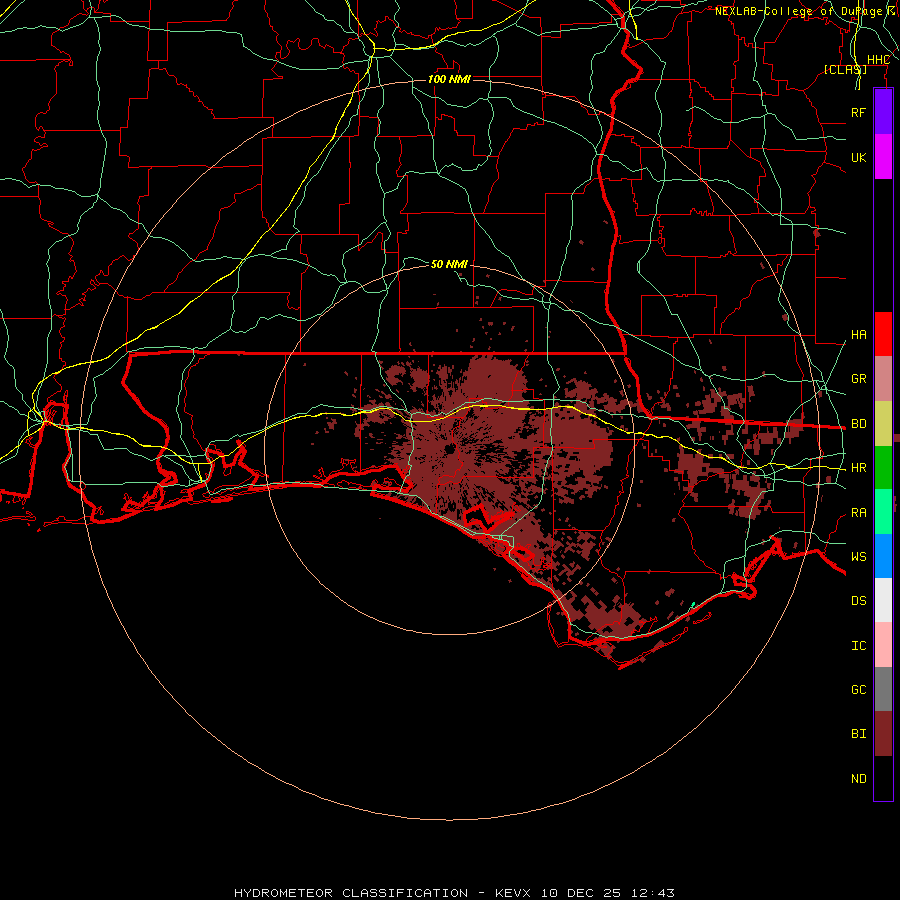
Task: Click the 'RA' legend label
Action: (858, 513)
